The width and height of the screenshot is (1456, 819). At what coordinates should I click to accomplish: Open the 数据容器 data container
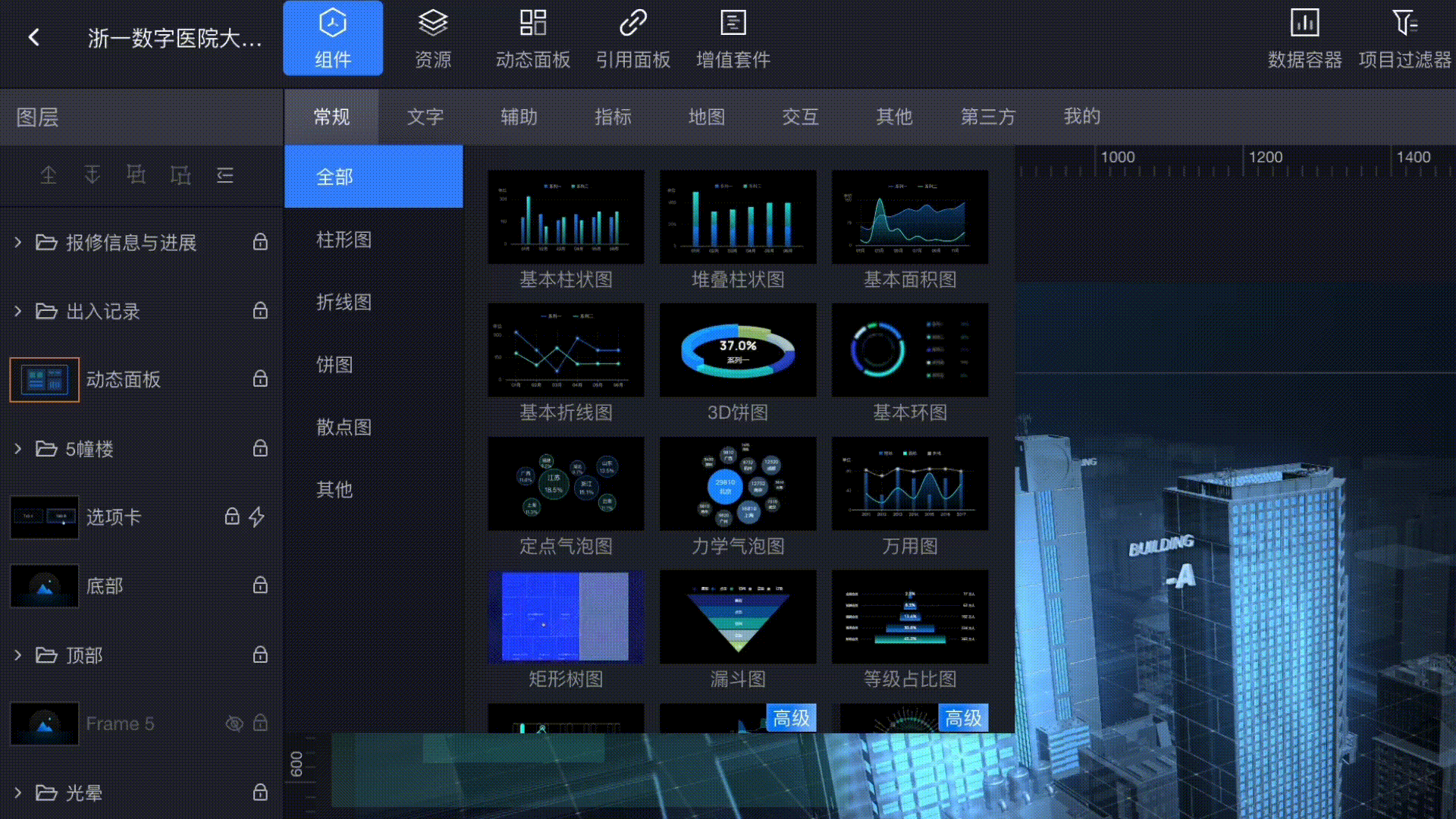1304,39
